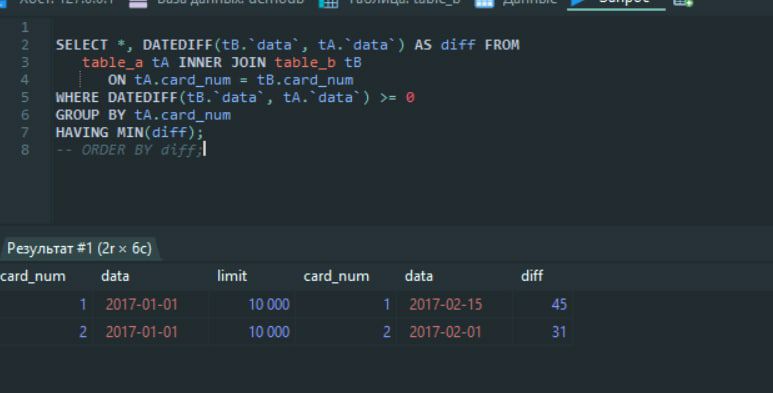Sort by the limit column header

[x=232, y=276]
